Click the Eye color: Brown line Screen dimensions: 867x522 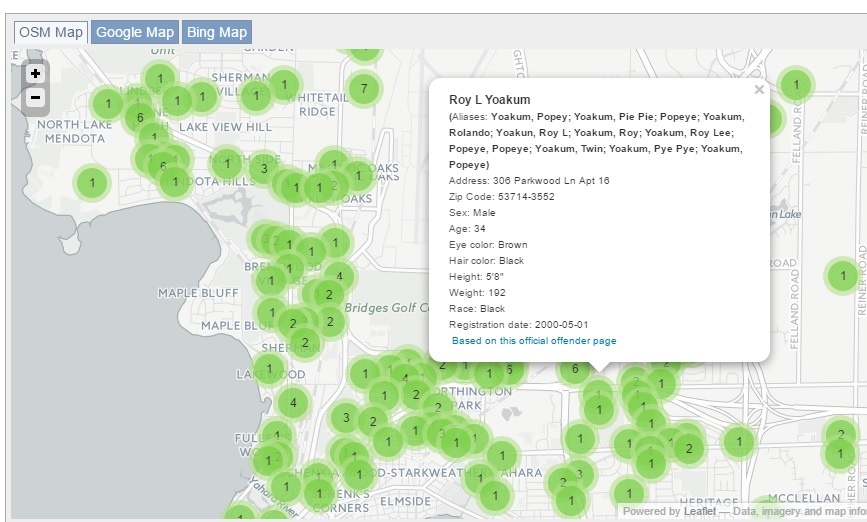pyautogui.click(x=488, y=245)
